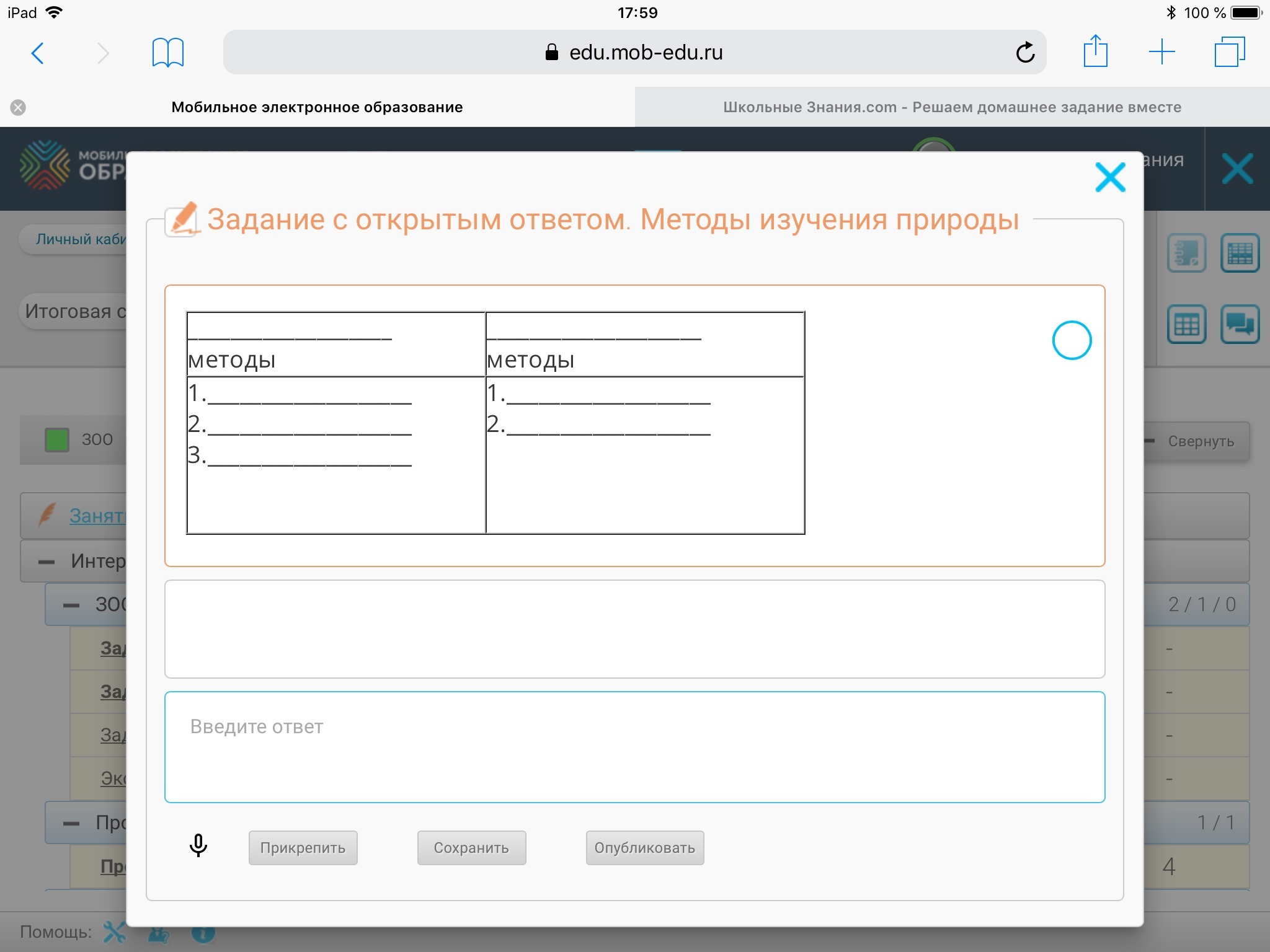
Task: Reload the edu.mob-edu.ru page
Action: [1025, 53]
